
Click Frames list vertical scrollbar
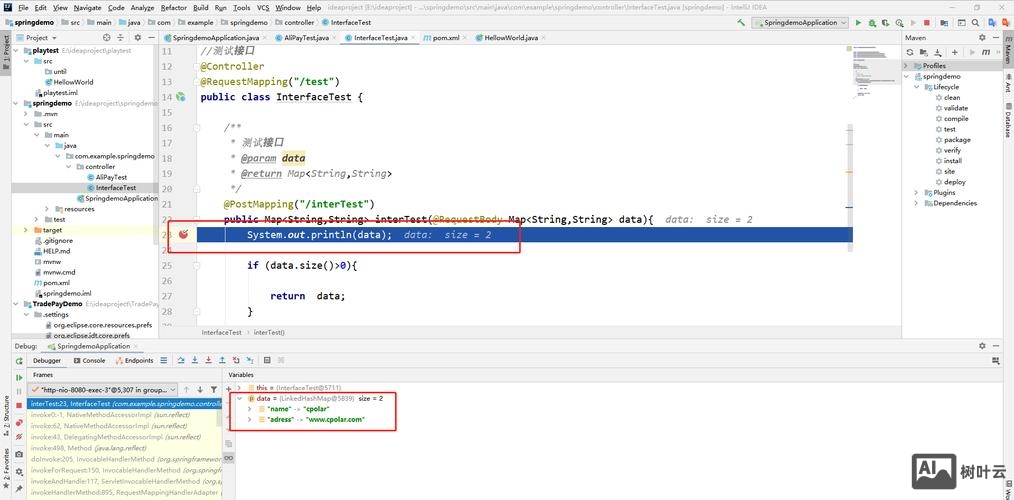pos(219,418)
